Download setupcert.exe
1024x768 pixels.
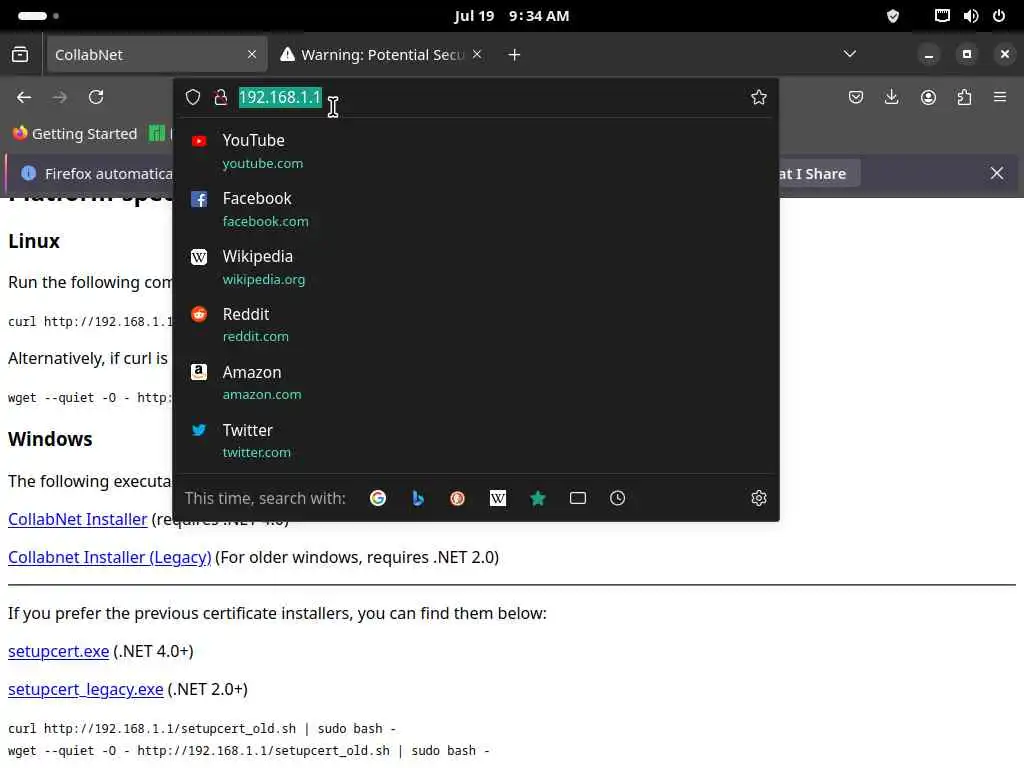[x=59, y=651]
